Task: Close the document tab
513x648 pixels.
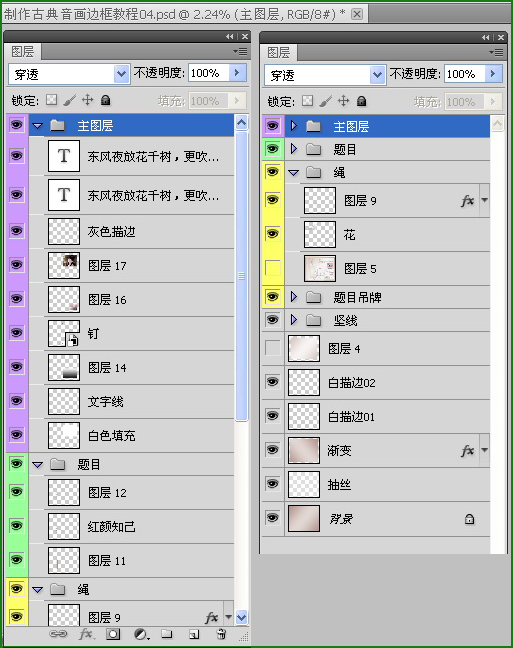Action: pos(357,14)
